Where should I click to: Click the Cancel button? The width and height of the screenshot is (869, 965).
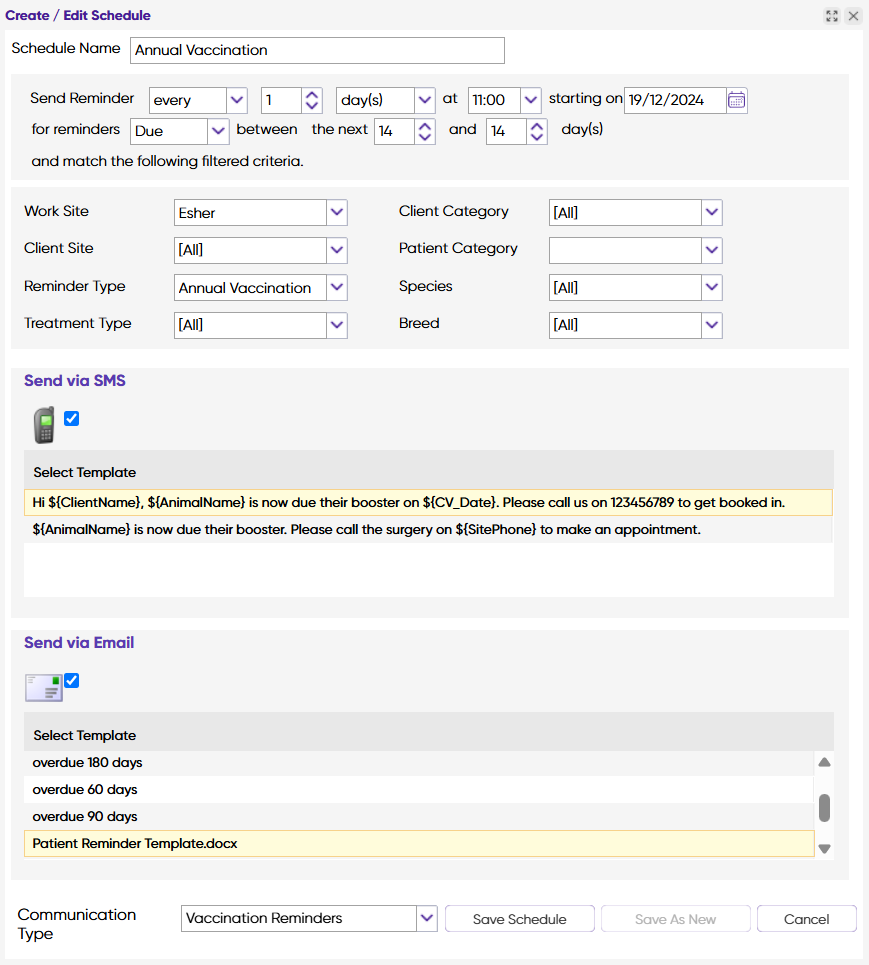806,919
